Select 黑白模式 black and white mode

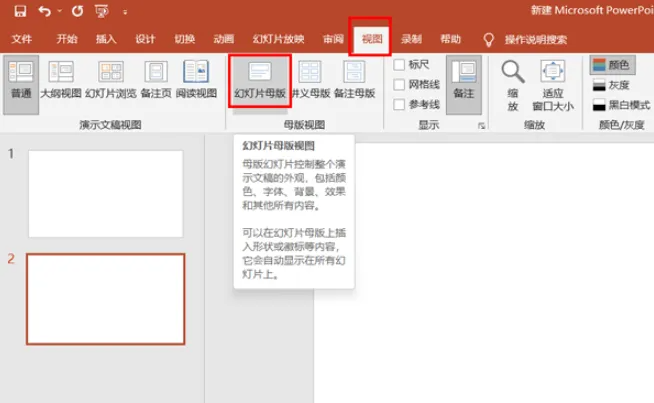tap(621, 105)
